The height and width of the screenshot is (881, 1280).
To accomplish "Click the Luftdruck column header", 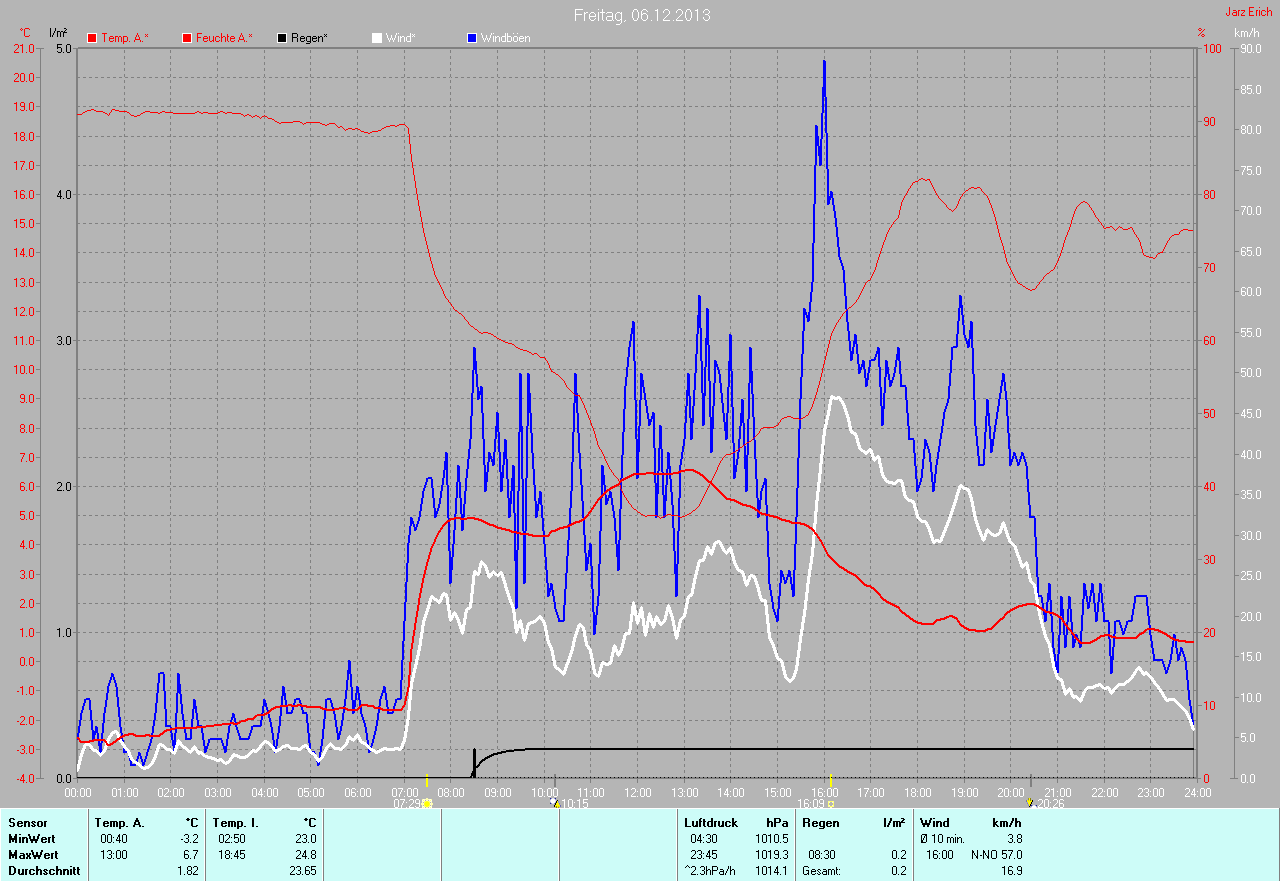I will point(711,823).
